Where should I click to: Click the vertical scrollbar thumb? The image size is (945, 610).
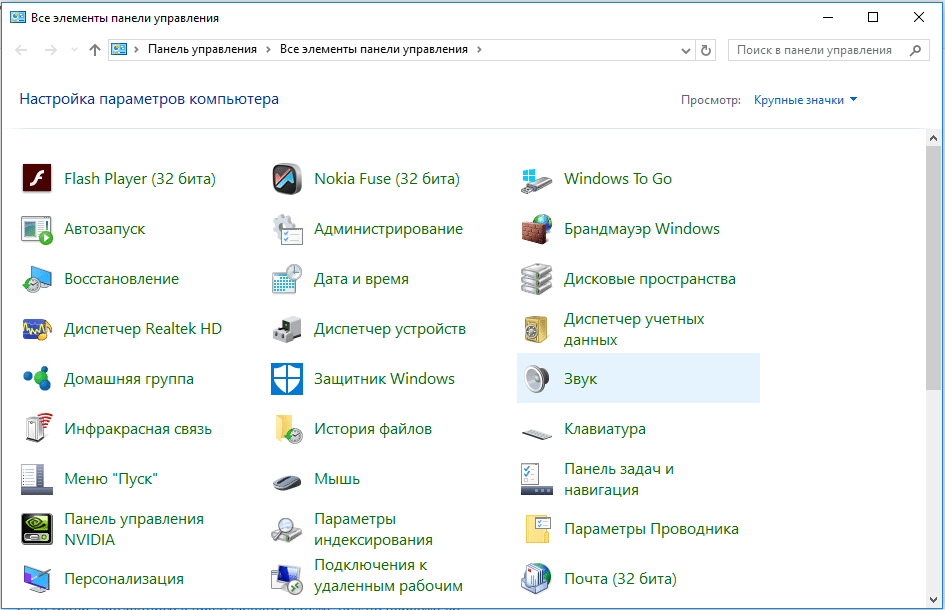[x=934, y=268]
